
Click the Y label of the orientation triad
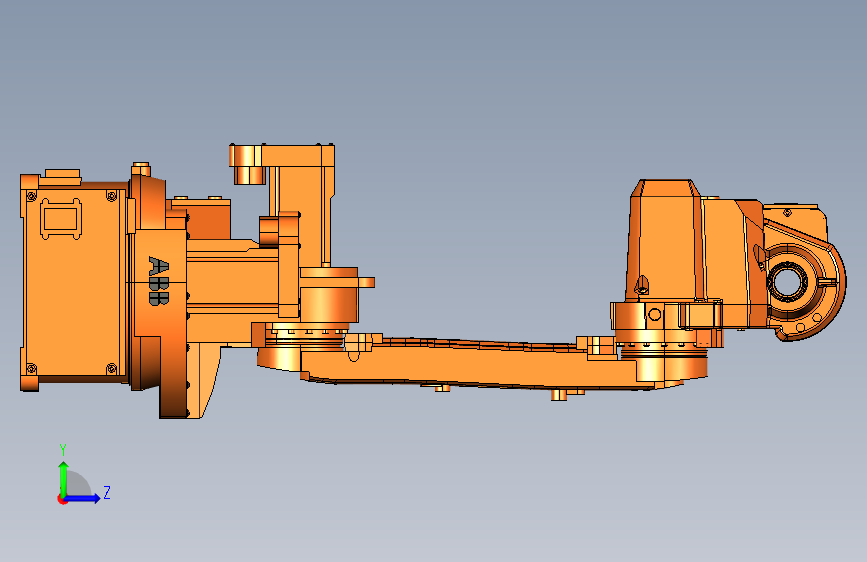tap(63, 450)
